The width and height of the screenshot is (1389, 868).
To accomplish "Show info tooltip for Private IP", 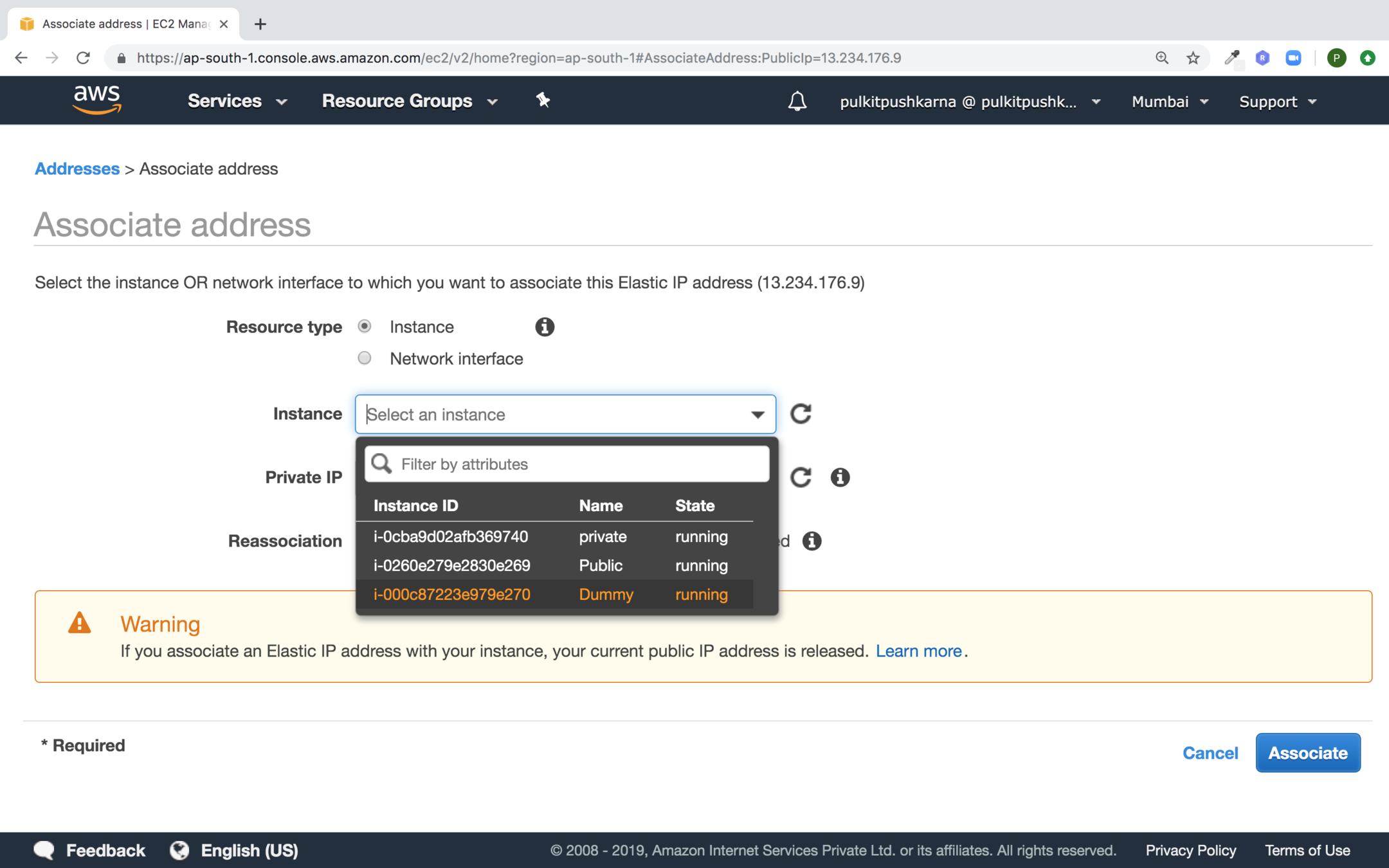I will [x=840, y=477].
